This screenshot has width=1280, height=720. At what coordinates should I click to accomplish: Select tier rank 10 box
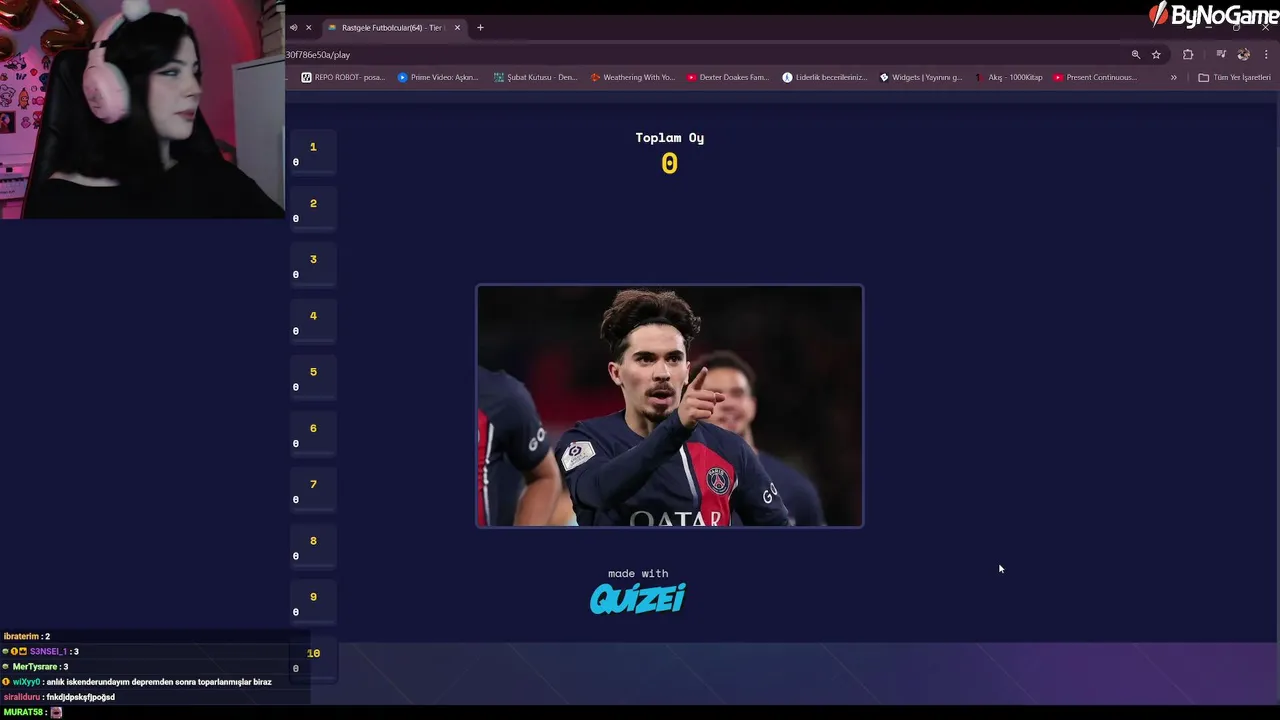tap(313, 659)
